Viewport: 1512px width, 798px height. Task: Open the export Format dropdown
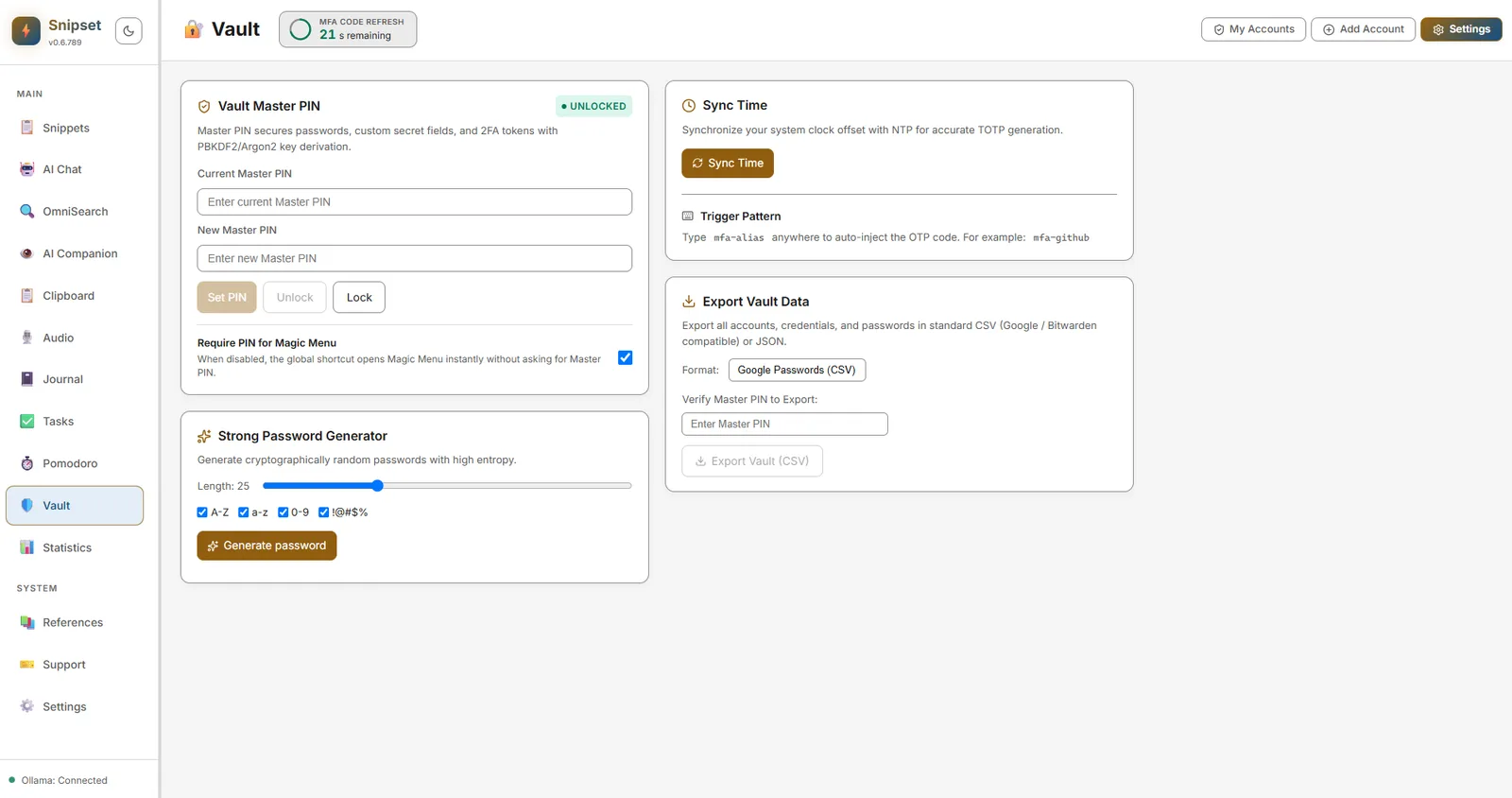click(797, 370)
